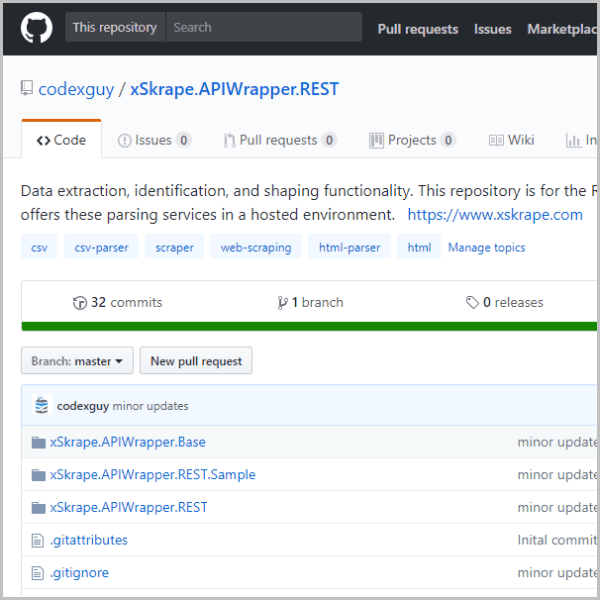Click the repository book icon beside codexguy

[27, 88]
